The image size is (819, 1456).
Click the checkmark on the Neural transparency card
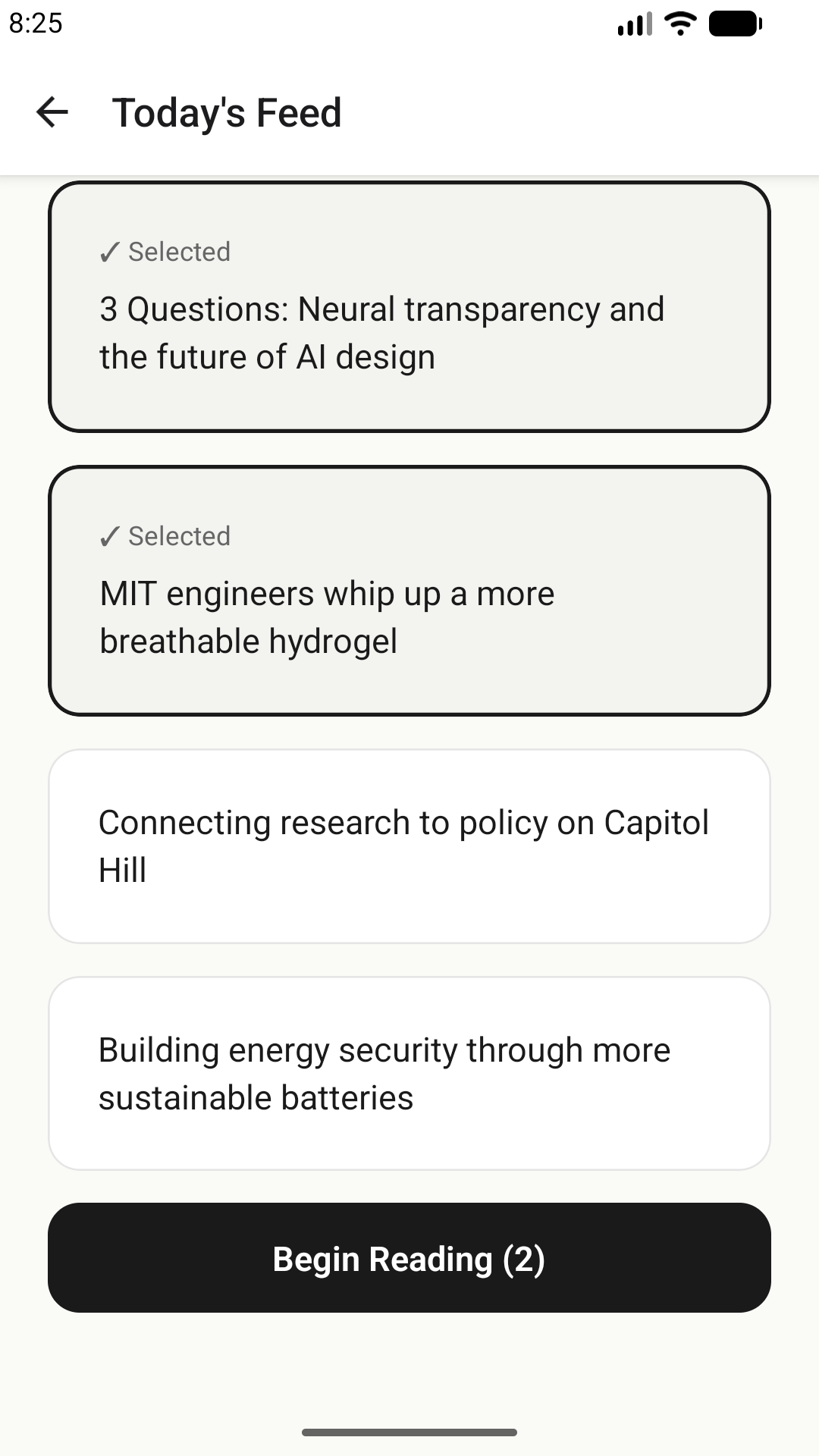point(110,252)
